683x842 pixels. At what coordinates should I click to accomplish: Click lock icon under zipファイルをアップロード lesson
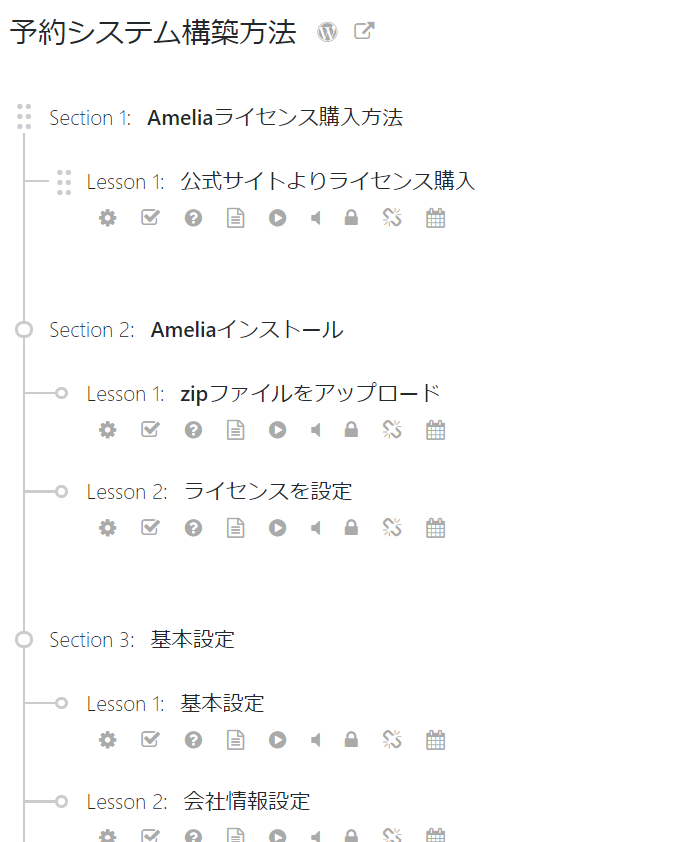tap(351, 430)
